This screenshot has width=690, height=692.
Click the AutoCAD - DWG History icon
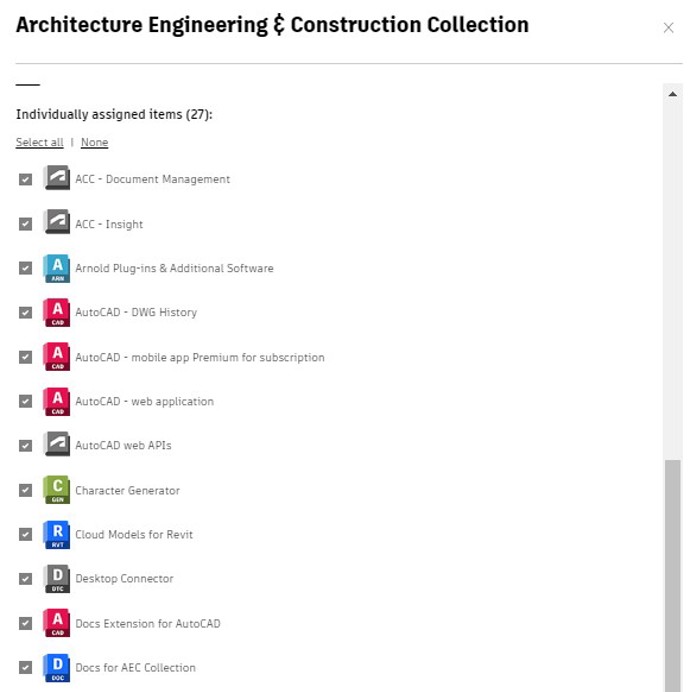click(x=57, y=312)
